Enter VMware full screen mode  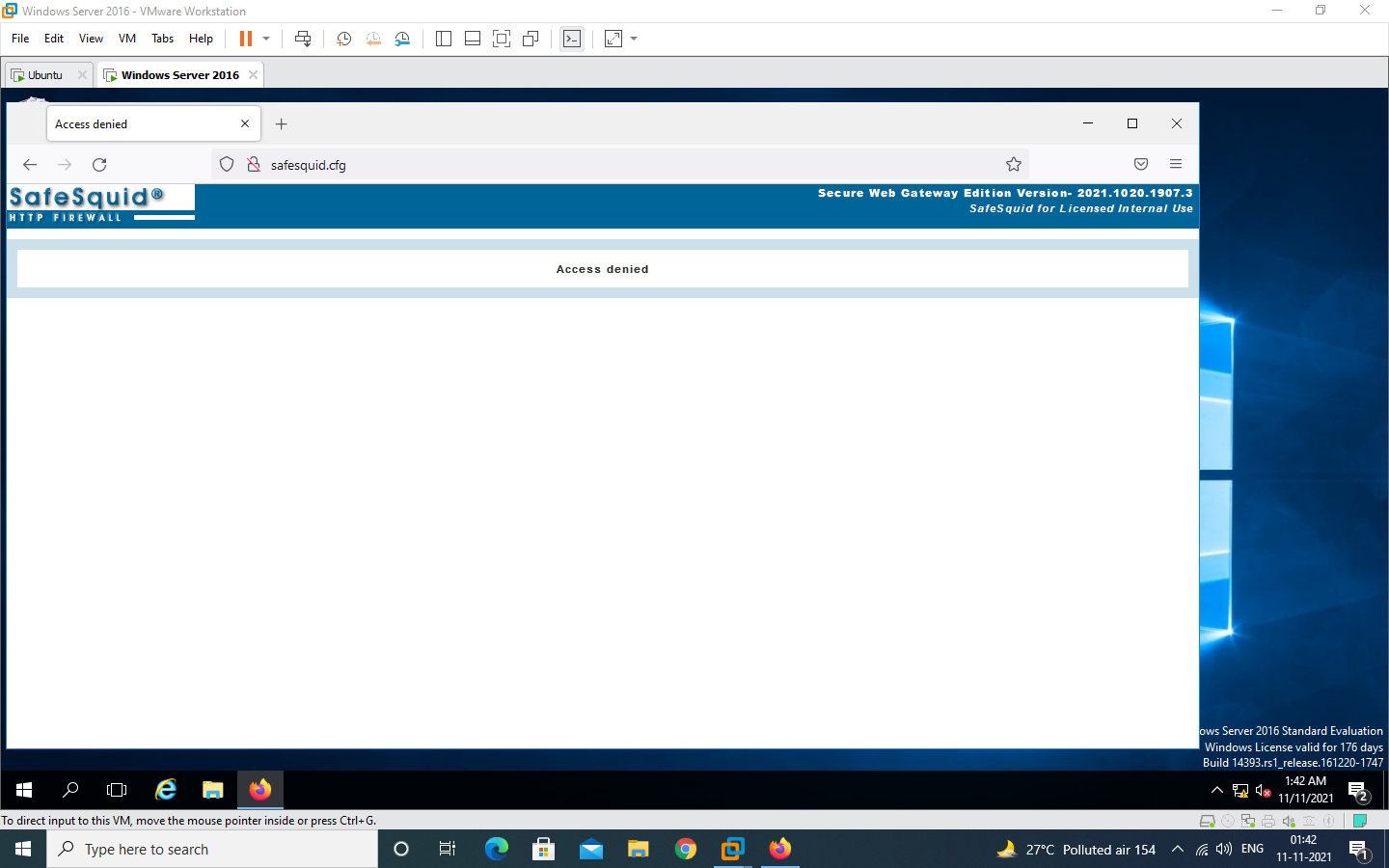502,39
